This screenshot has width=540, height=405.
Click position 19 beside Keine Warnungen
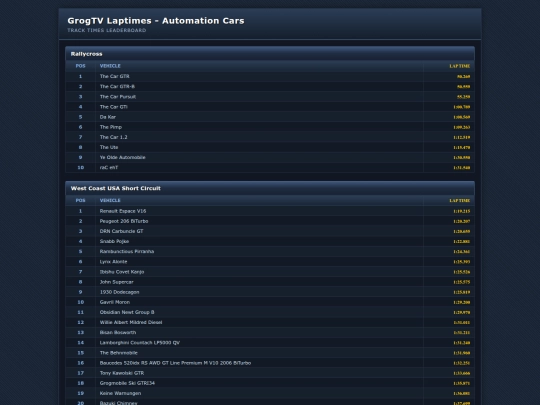point(80,393)
